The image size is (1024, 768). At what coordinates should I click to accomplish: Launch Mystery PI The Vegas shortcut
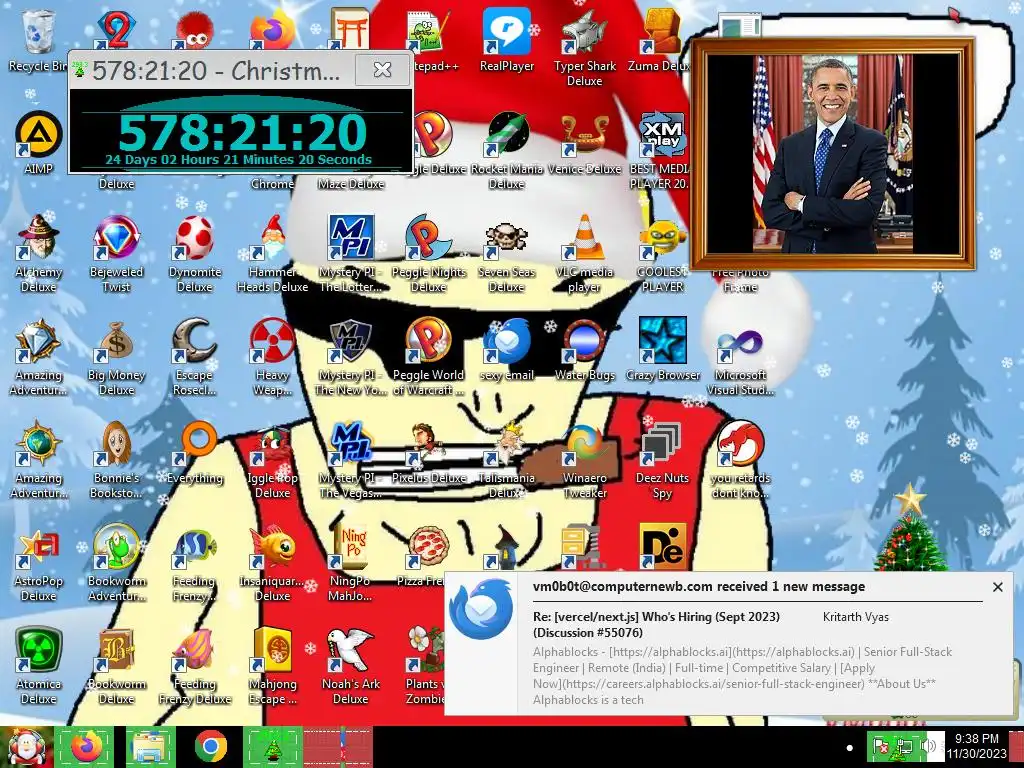351,460
